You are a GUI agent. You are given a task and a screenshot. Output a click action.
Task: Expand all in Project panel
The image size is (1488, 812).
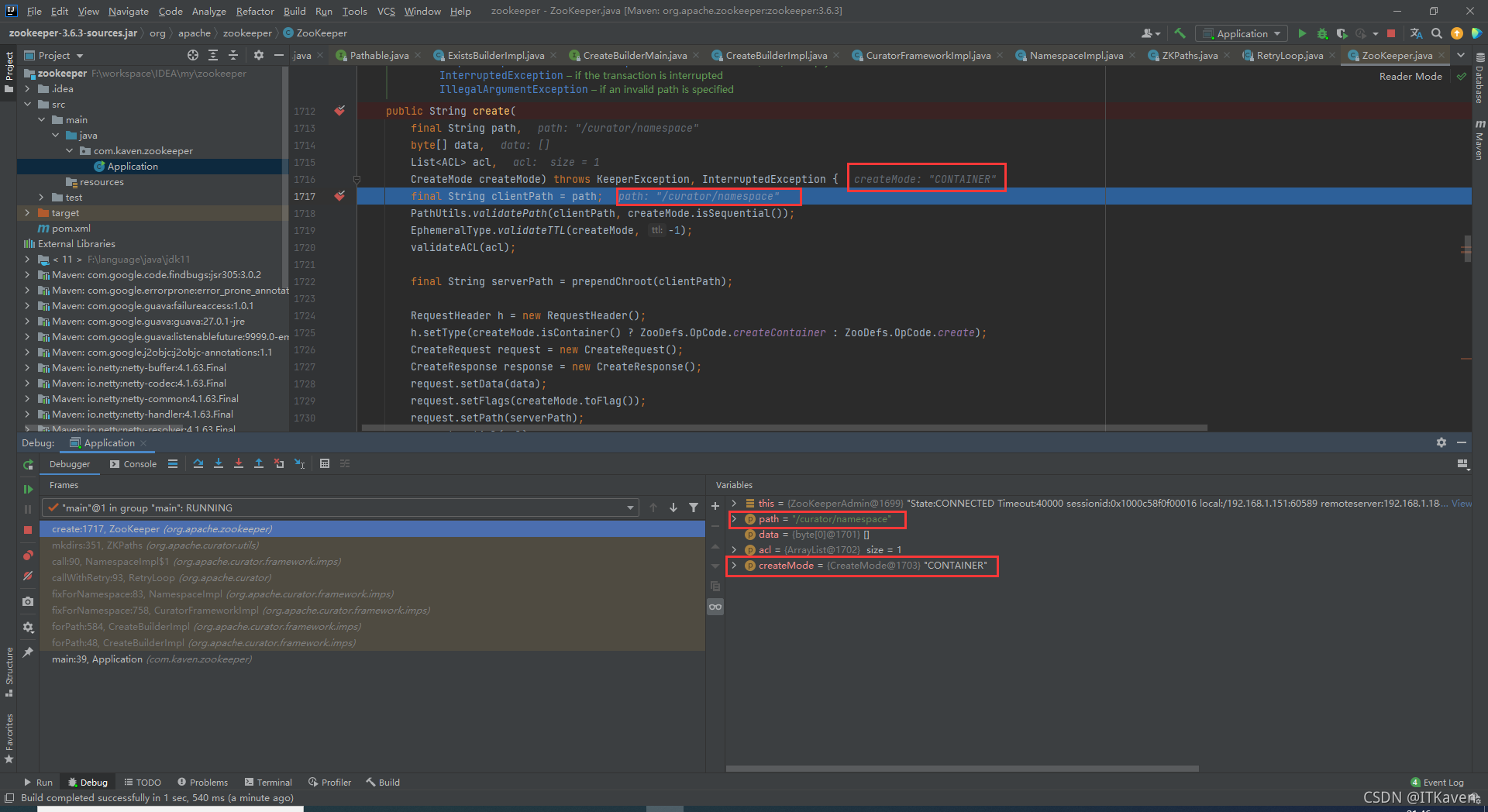[213, 55]
